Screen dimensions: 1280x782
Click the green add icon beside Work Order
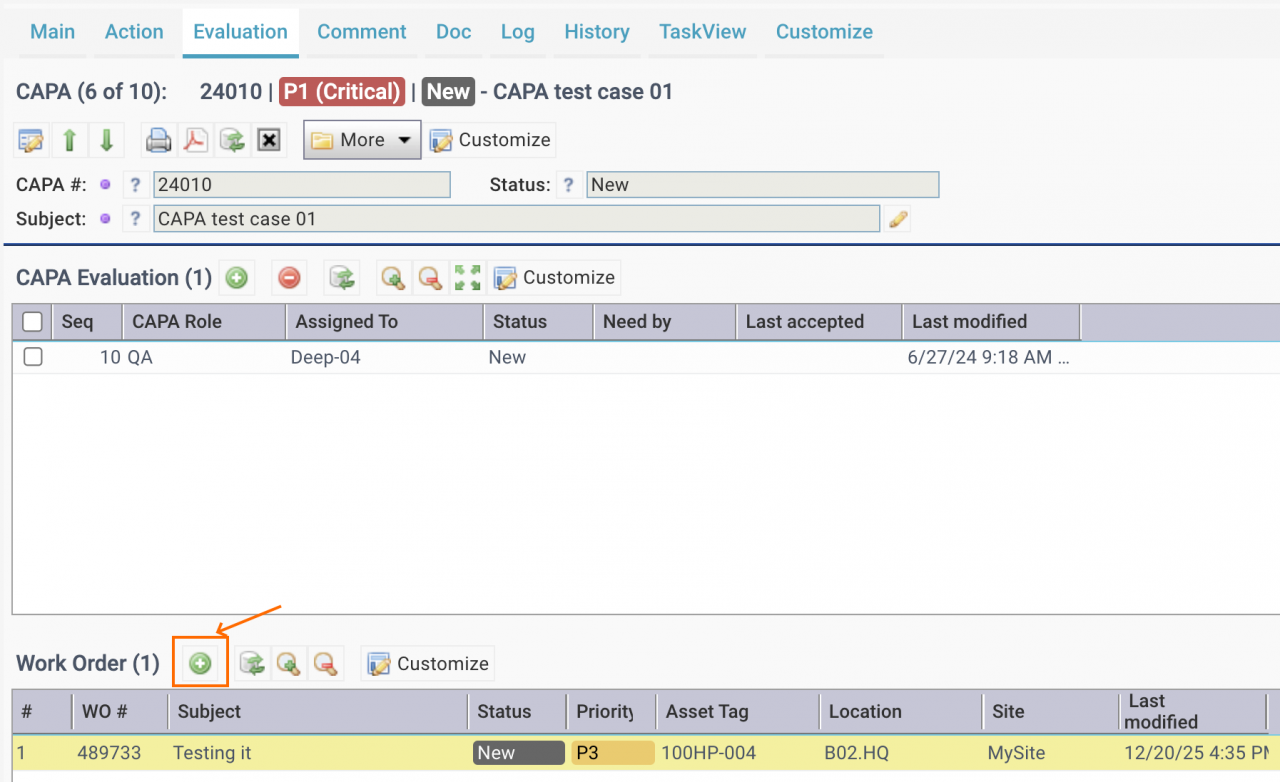tap(201, 663)
